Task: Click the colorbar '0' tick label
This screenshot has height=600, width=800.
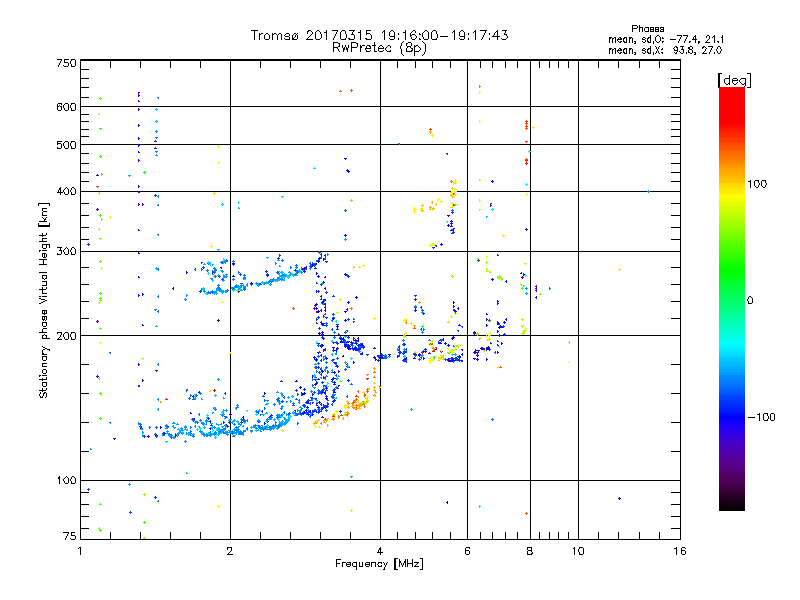Action: 750,300
